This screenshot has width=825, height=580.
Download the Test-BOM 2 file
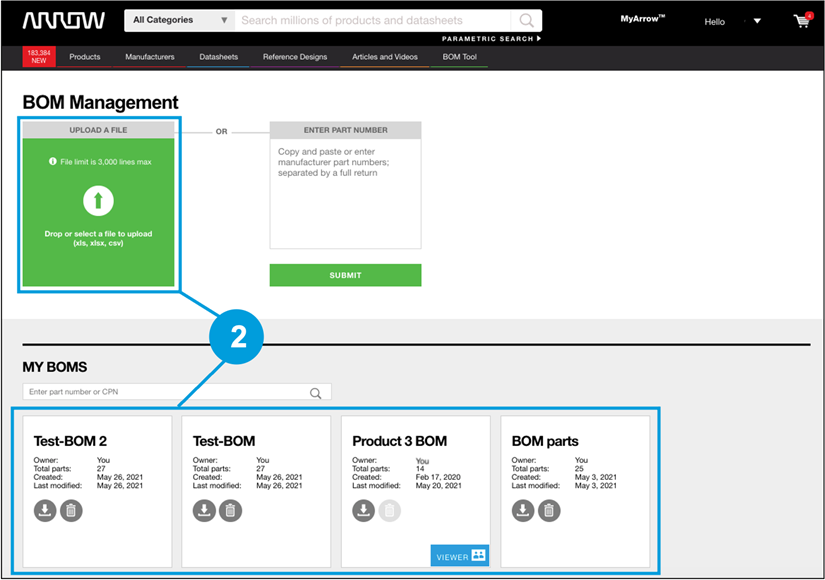(45, 511)
